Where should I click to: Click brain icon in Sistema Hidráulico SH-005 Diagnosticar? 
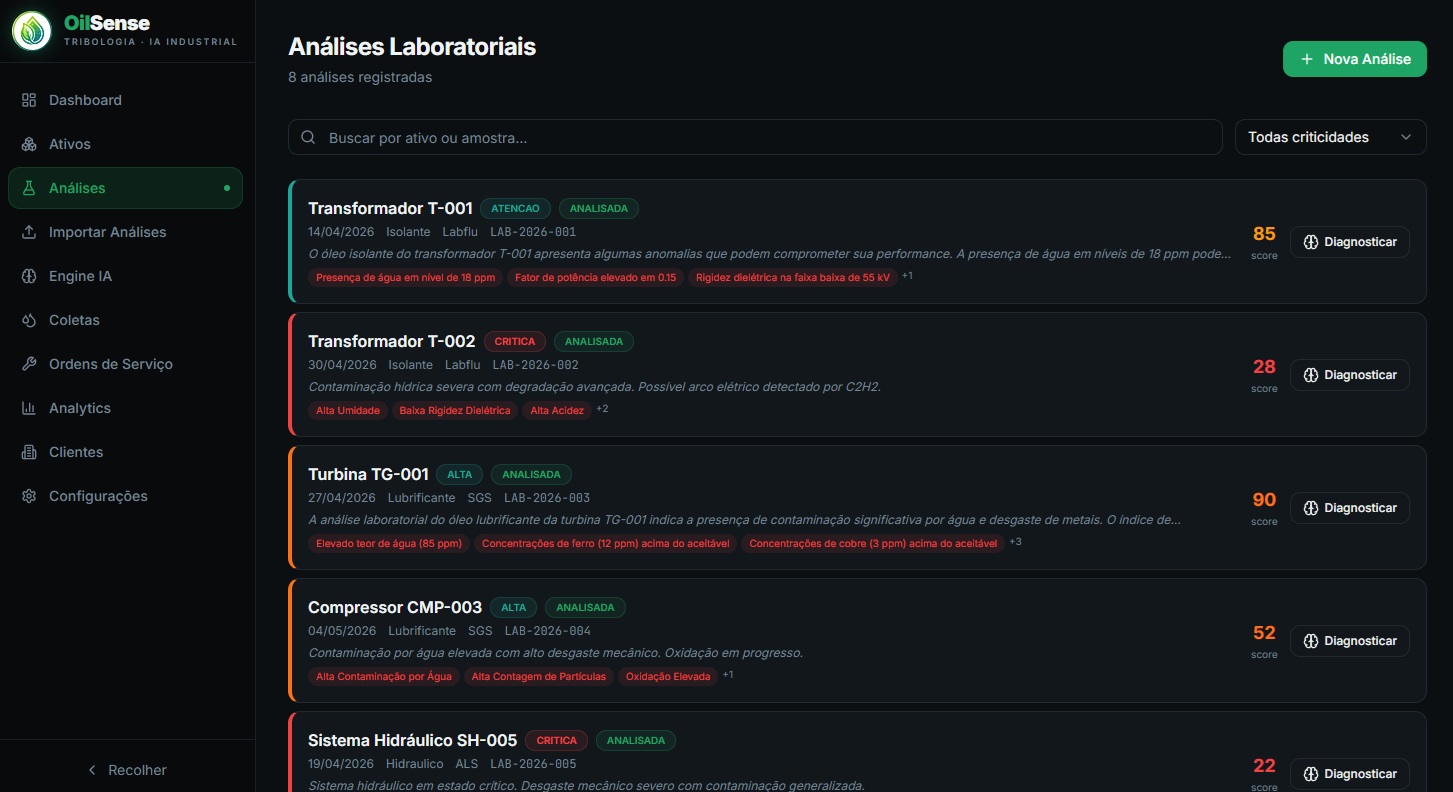[x=1311, y=774]
